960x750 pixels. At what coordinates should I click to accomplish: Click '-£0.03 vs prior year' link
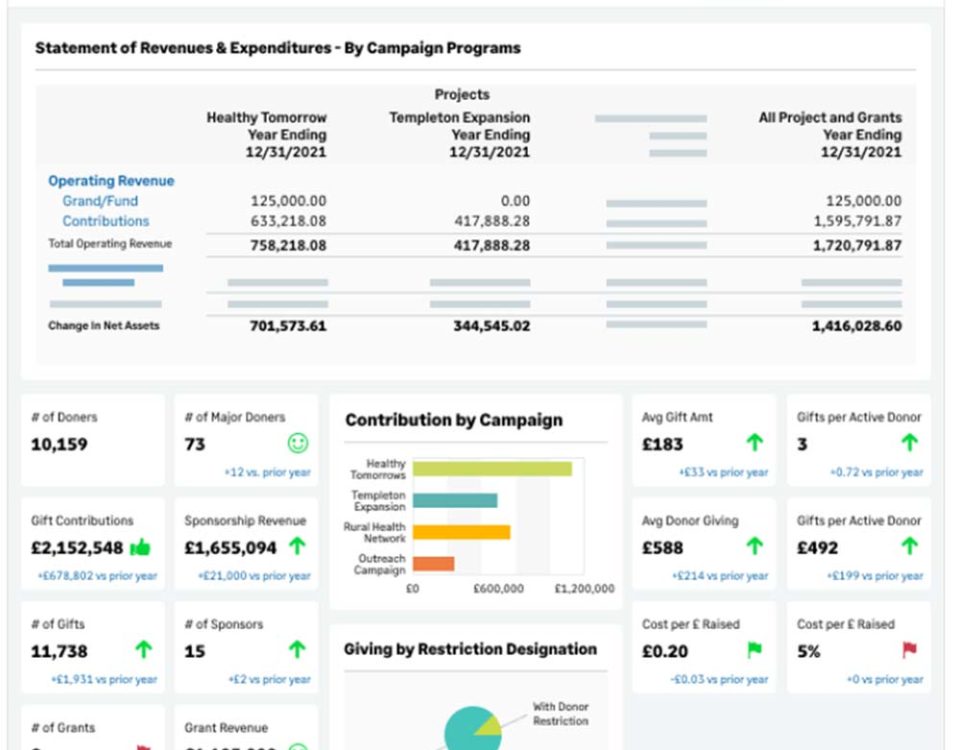719,679
